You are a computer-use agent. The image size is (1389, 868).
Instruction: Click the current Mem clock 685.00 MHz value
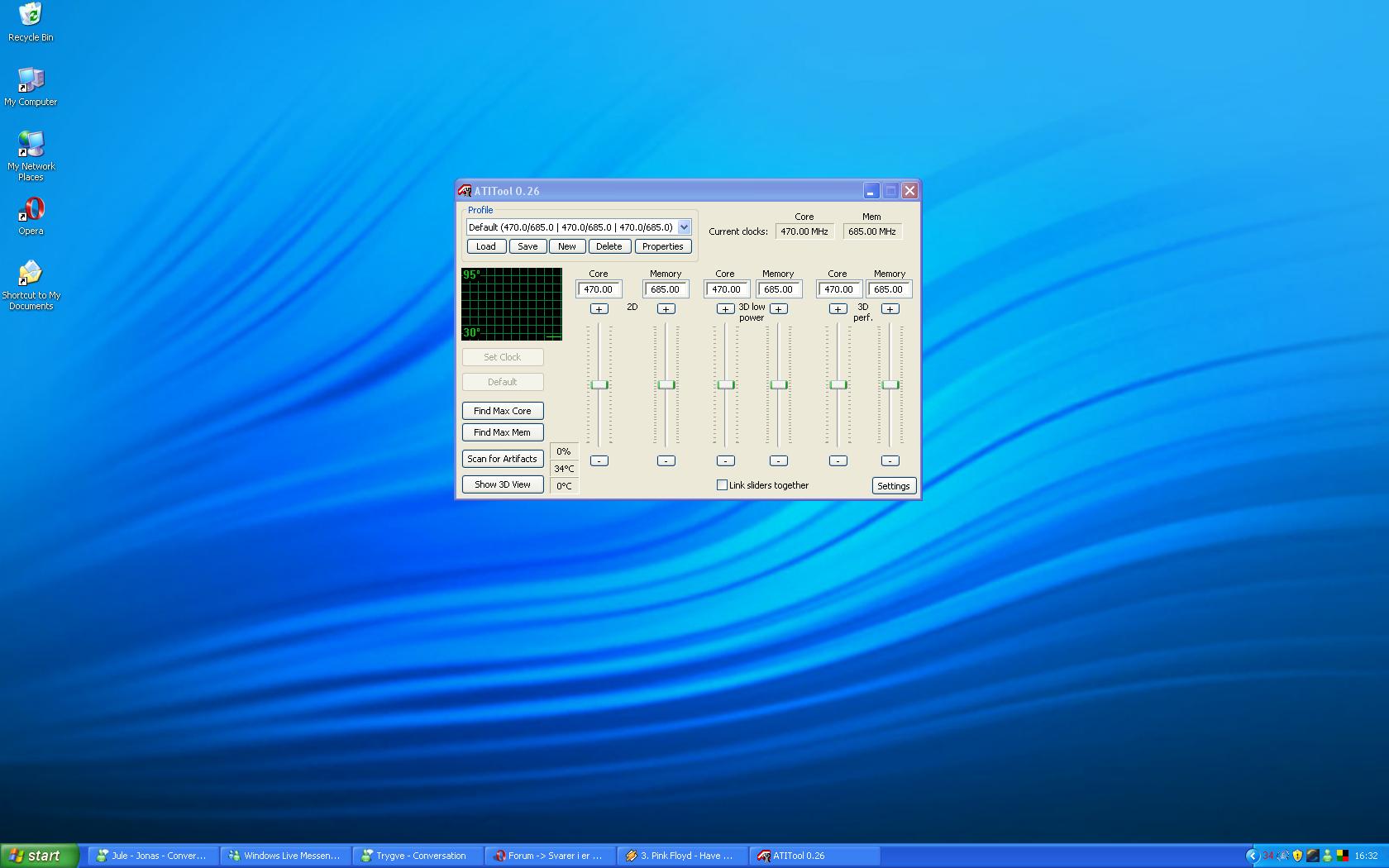pos(872,231)
